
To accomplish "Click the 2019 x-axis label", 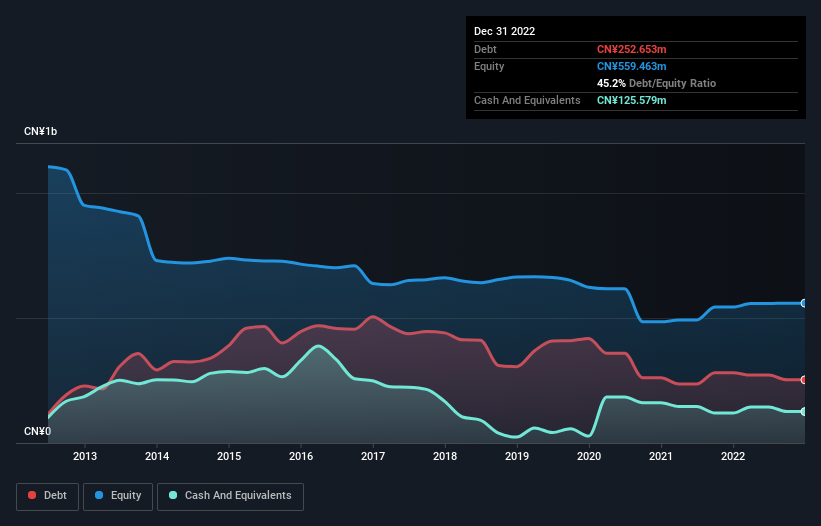I will pos(517,456).
